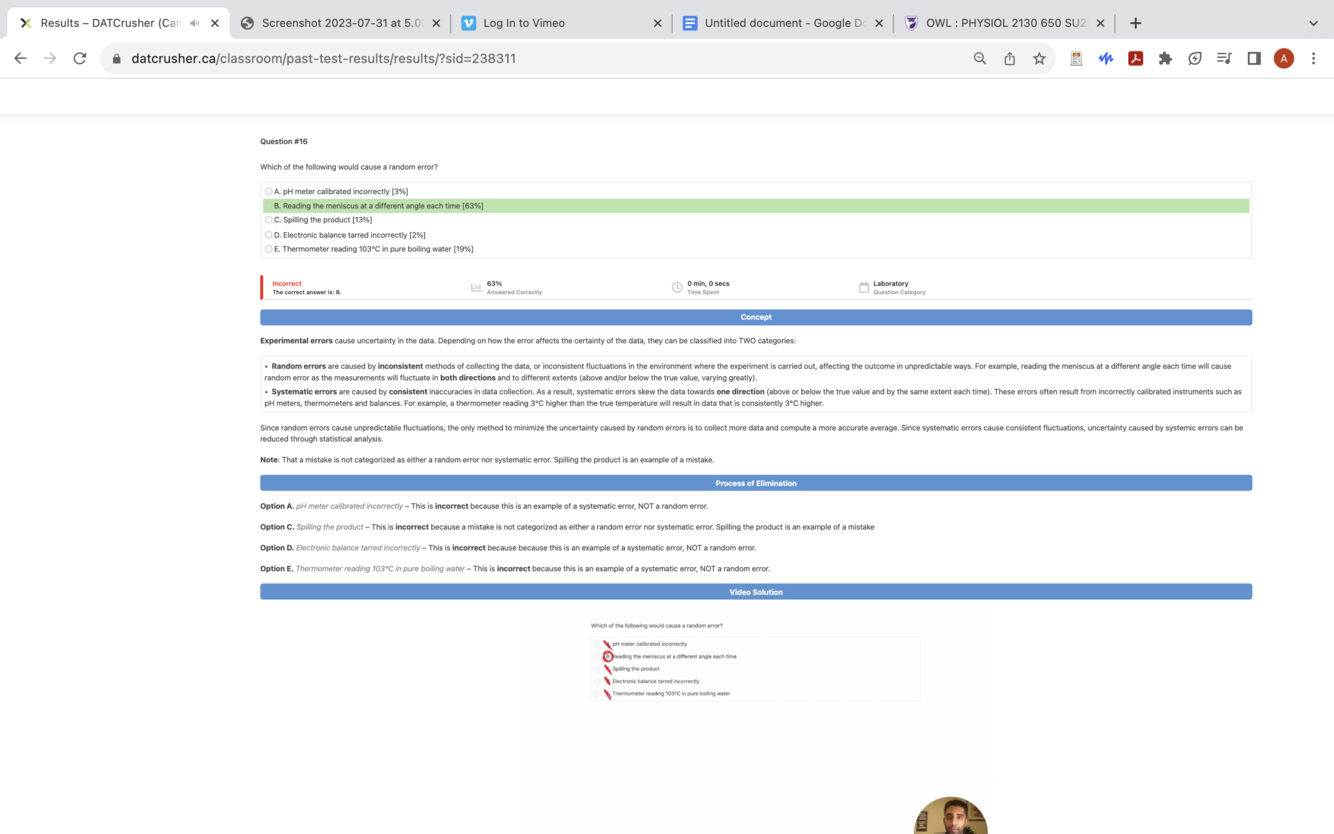Click the circular lightning extension icon
1334x834 pixels.
tap(1195, 58)
